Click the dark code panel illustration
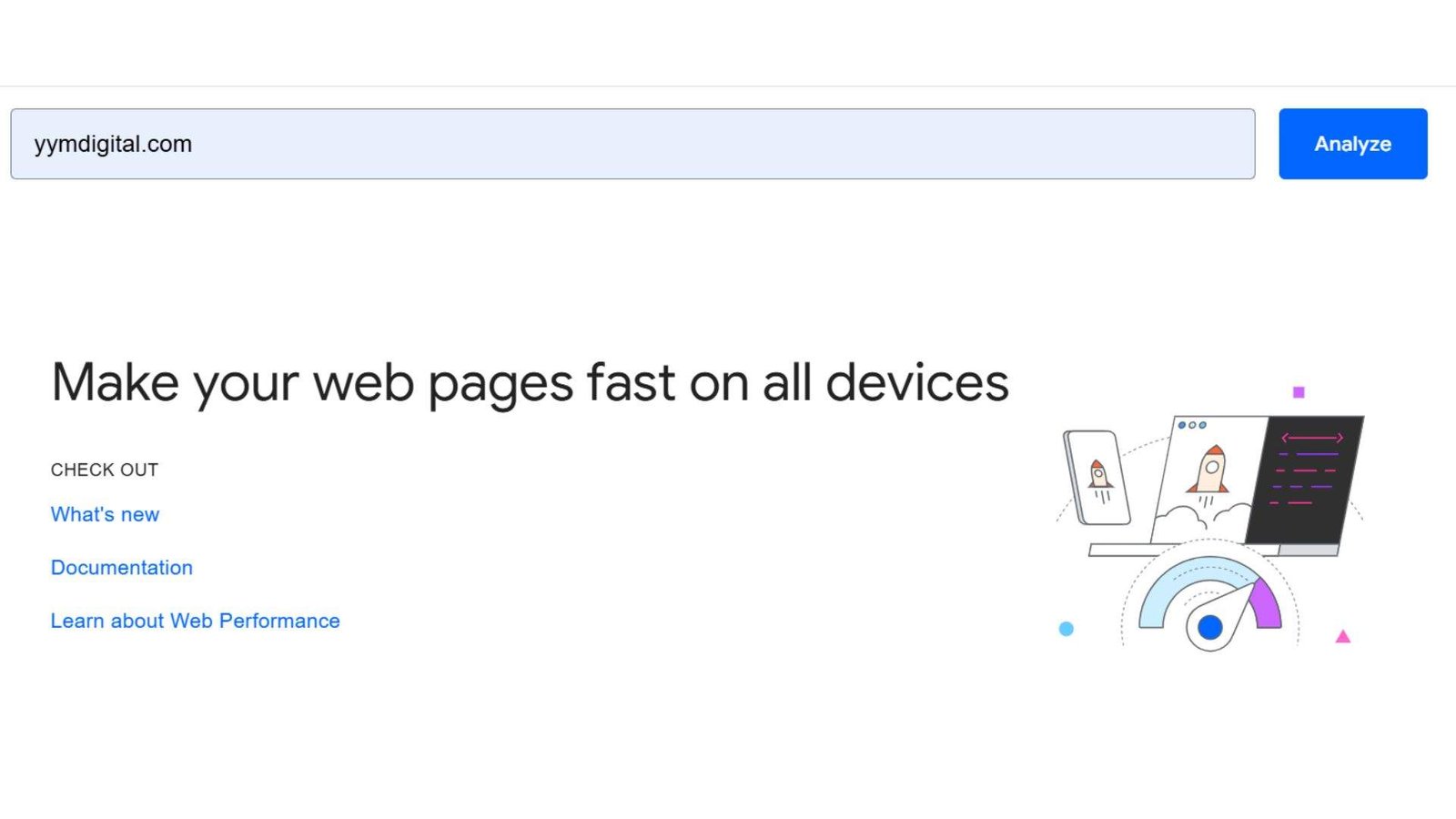 click(1305, 480)
